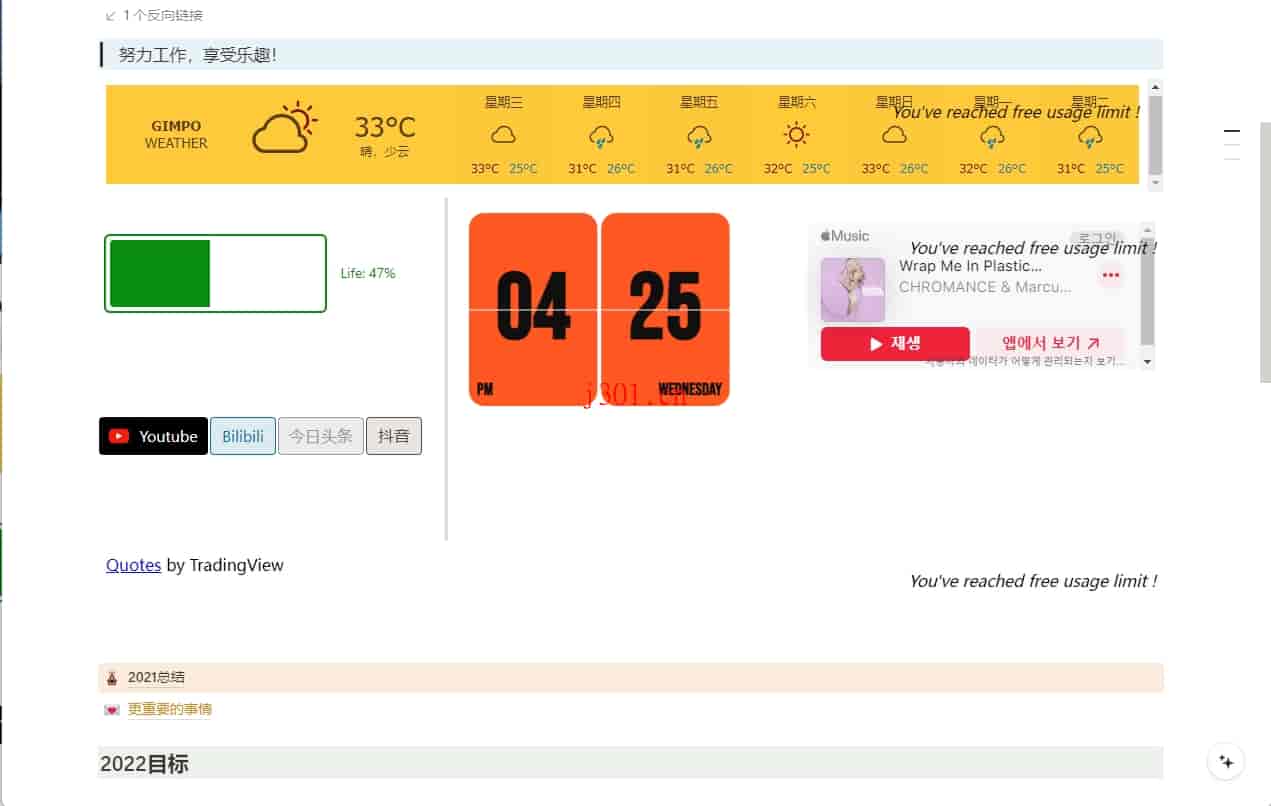1271x806 pixels.
Task: Click the 로그인 login button
Action: [x=1096, y=238]
